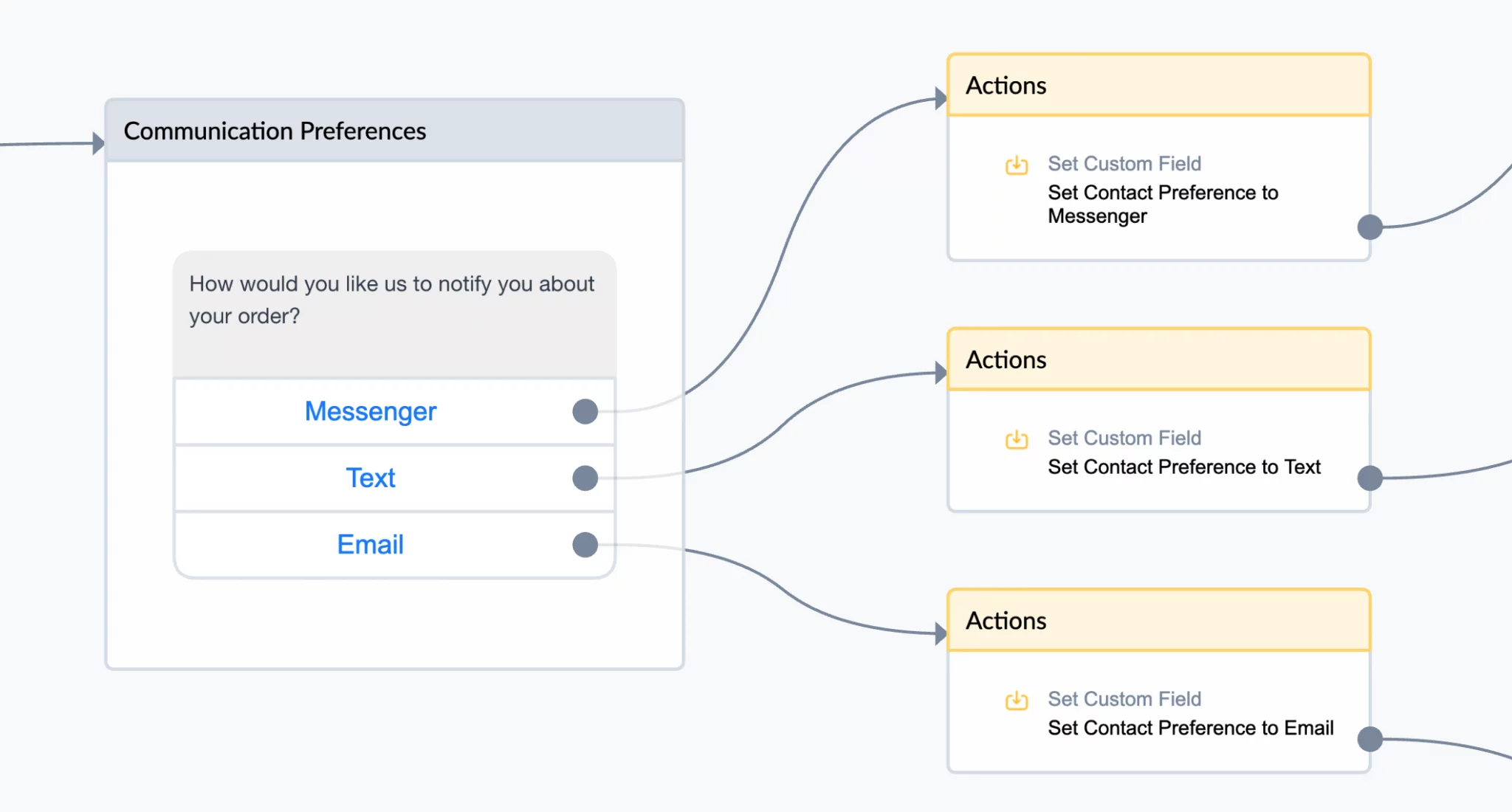
Task: Click the Email button's output connector dot
Action: [x=585, y=545]
